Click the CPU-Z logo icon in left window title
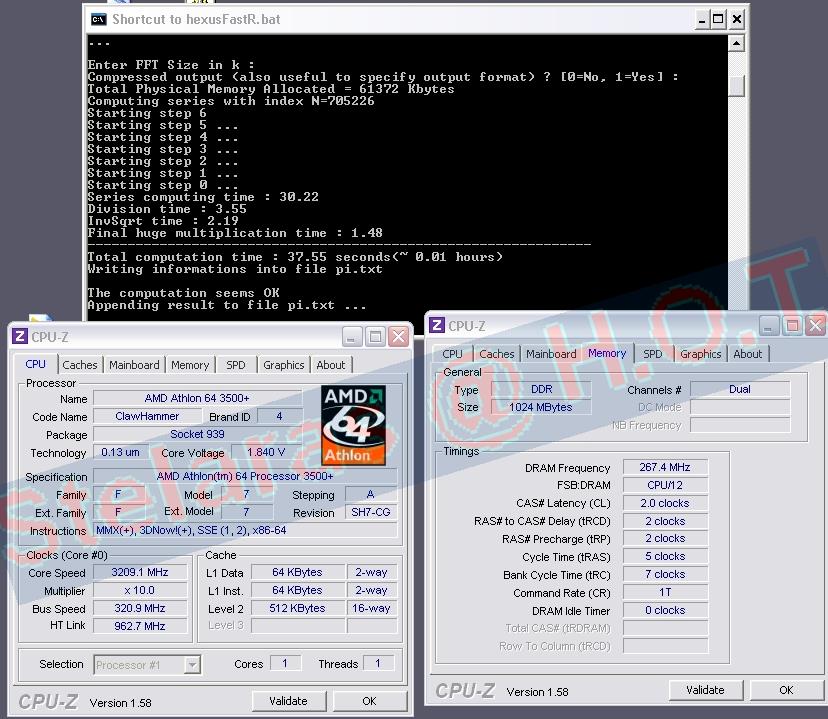Viewport: 828px width, 719px height. pyautogui.click(x=20, y=336)
